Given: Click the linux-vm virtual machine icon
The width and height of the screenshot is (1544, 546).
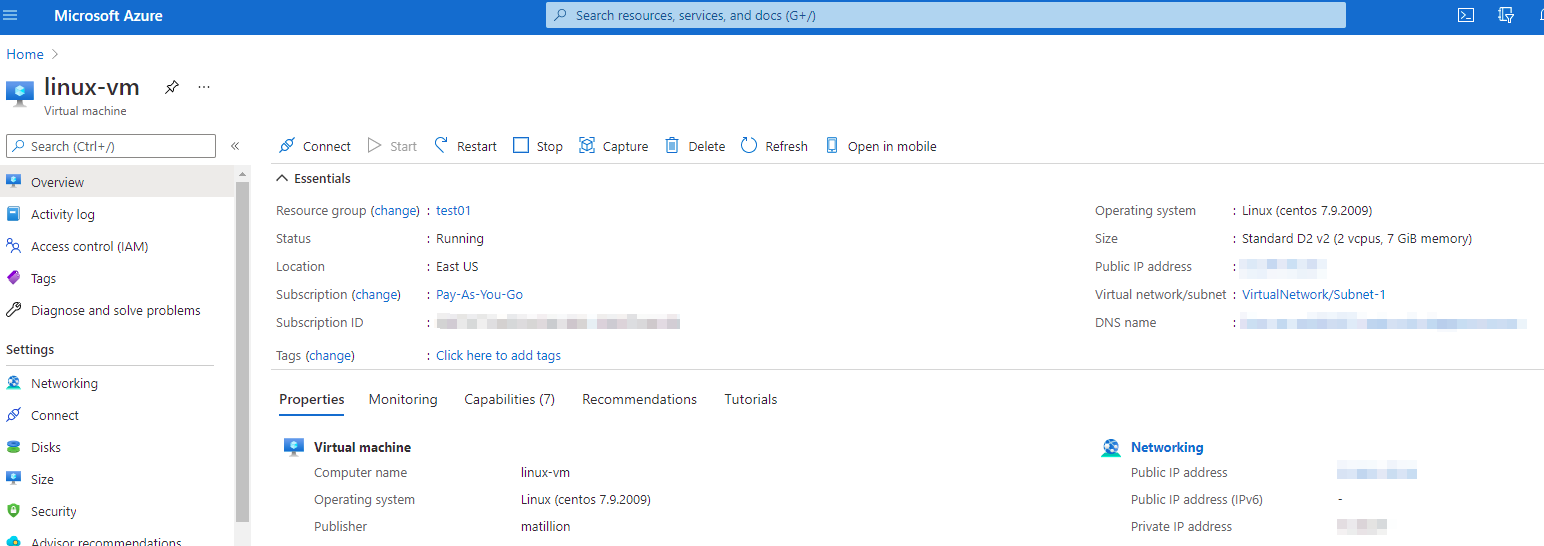Looking at the screenshot, I should 20,92.
